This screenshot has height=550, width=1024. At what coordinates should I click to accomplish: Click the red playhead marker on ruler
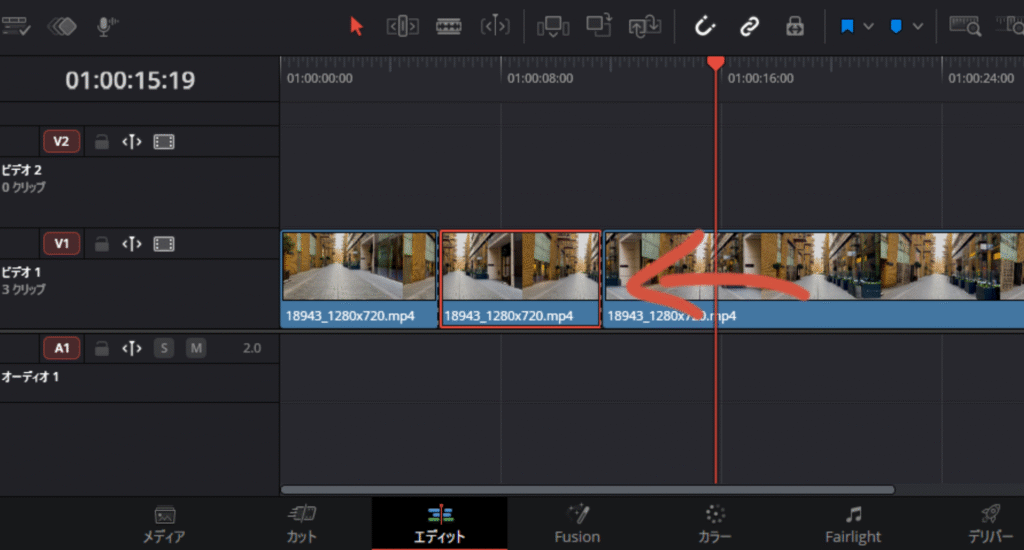point(715,63)
